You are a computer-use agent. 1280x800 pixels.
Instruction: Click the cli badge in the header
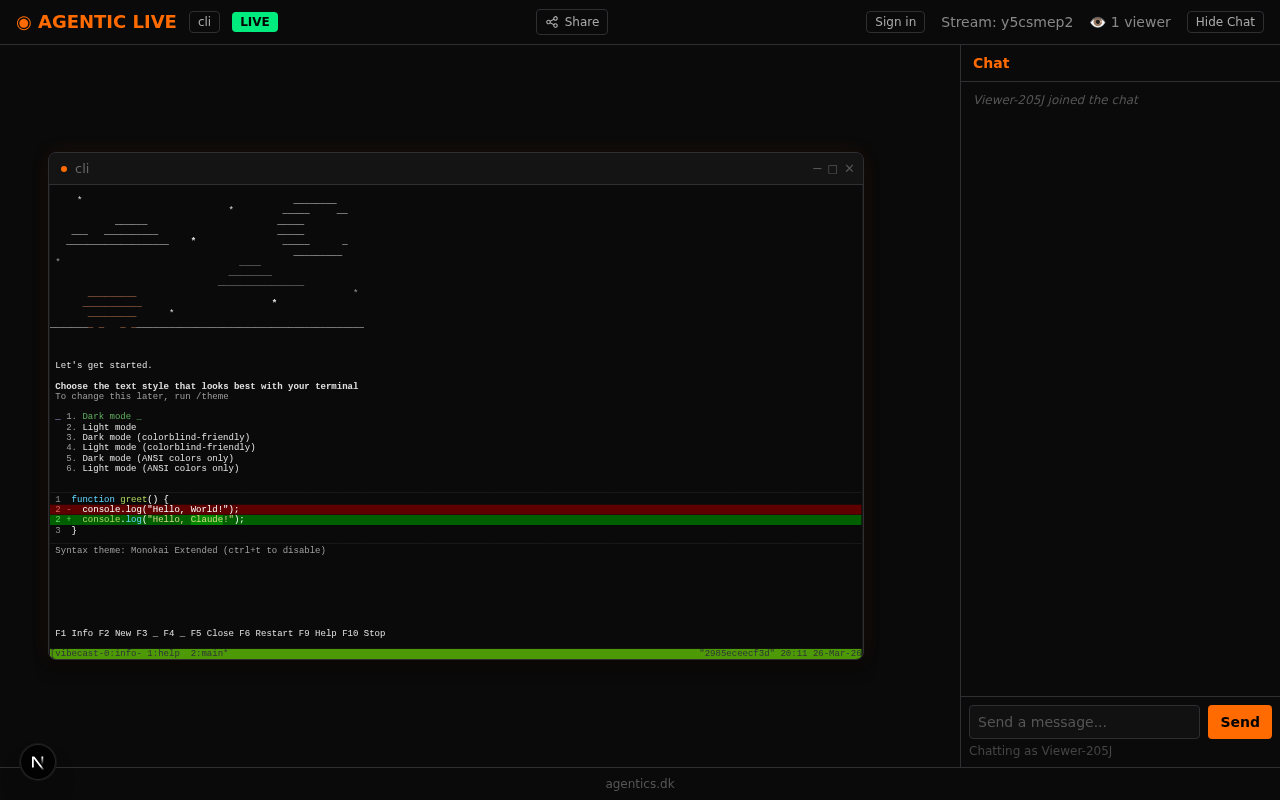click(204, 22)
